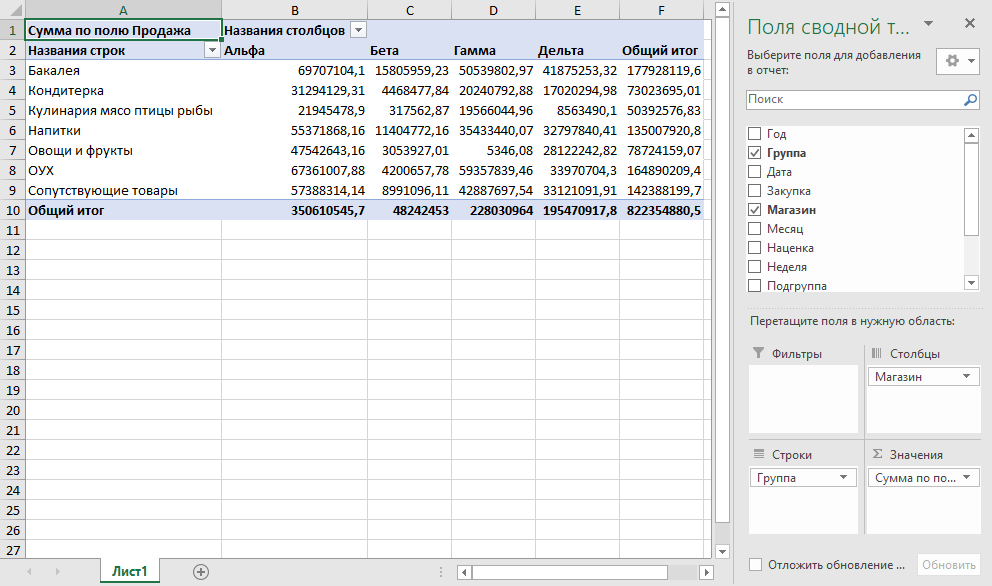Select the ОУХ row label
Viewport: 992px width, 586px height.
click(123, 170)
